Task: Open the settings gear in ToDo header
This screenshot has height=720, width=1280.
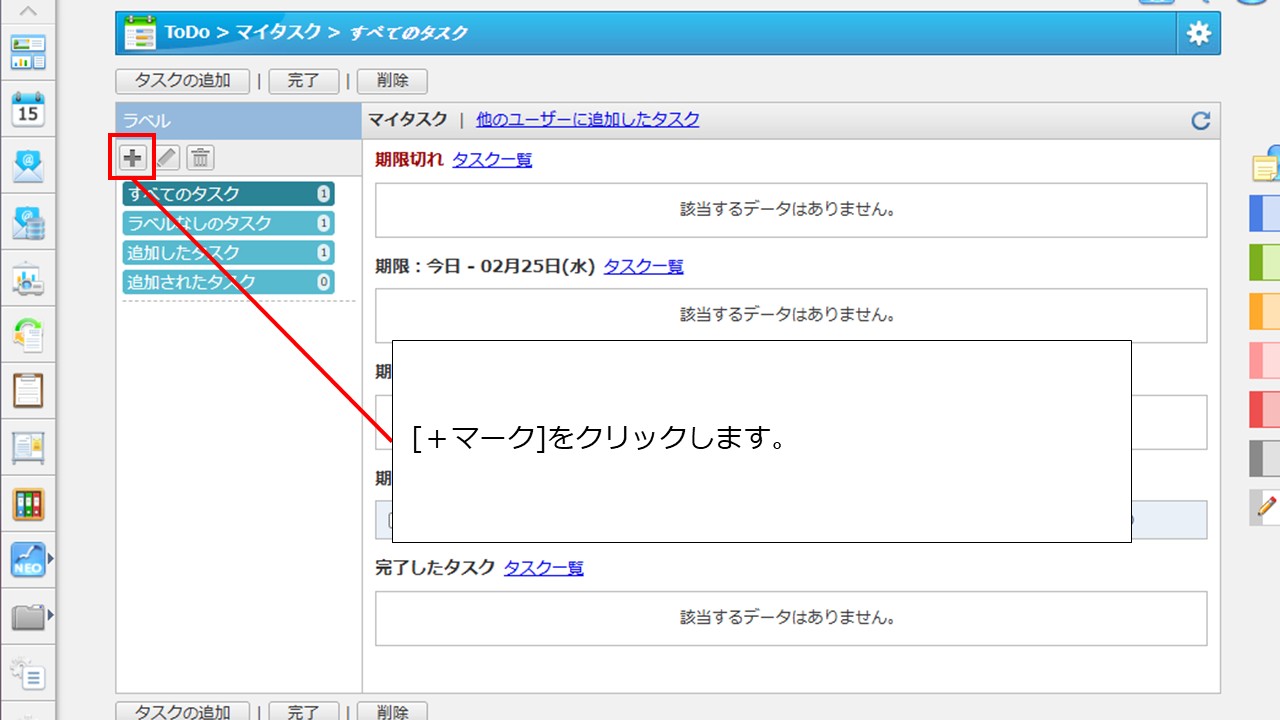Action: [1198, 34]
